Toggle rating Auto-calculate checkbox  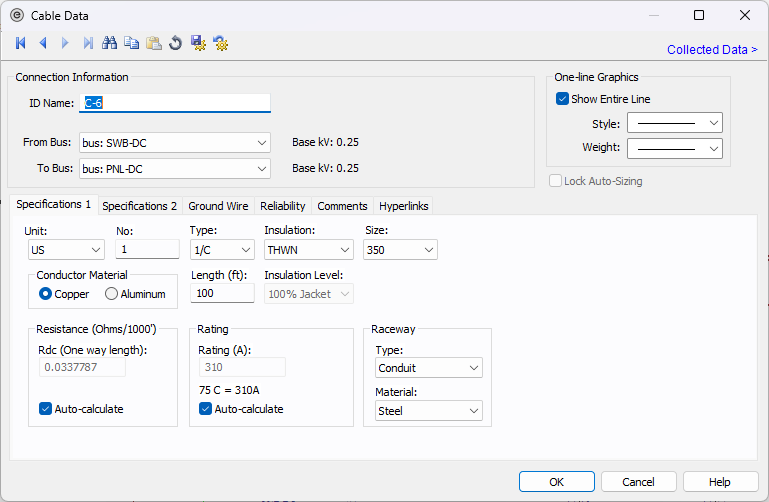(205, 409)
